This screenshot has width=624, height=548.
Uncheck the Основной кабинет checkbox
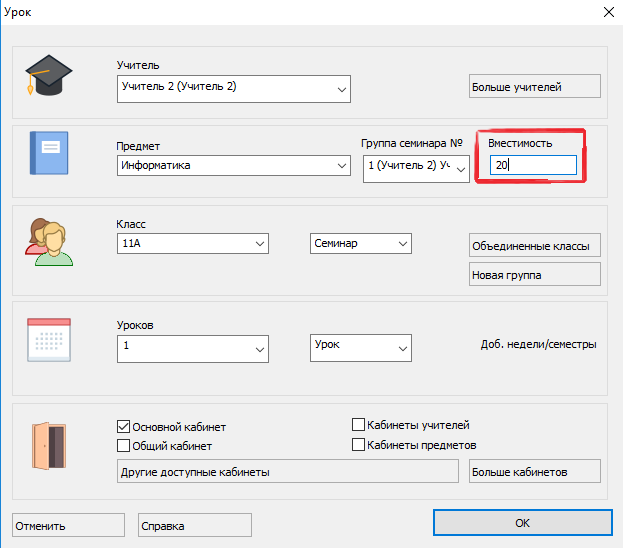pyautogui.click(x=125, y=425)
